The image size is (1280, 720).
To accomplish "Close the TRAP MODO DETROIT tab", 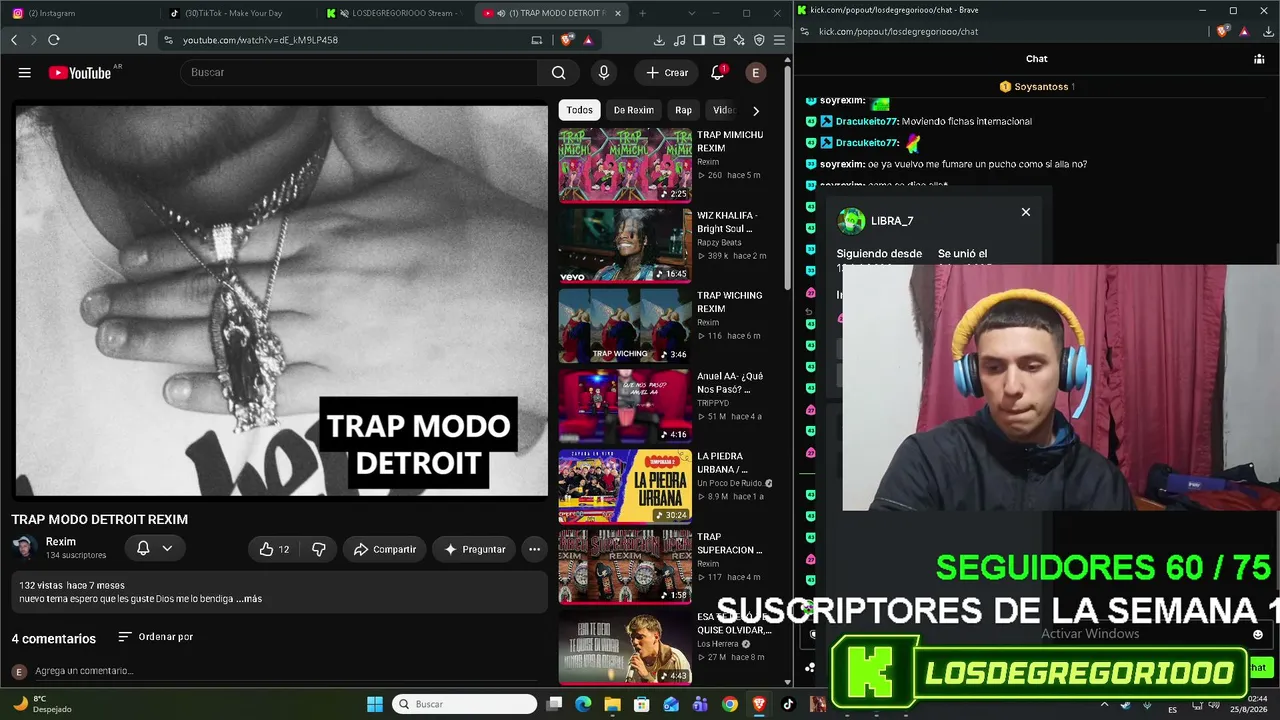I will coord(618,13).
